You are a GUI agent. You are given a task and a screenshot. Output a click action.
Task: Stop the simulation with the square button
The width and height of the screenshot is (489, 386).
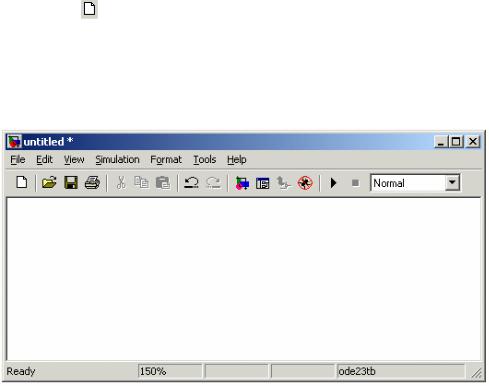(x=355, y=183)
